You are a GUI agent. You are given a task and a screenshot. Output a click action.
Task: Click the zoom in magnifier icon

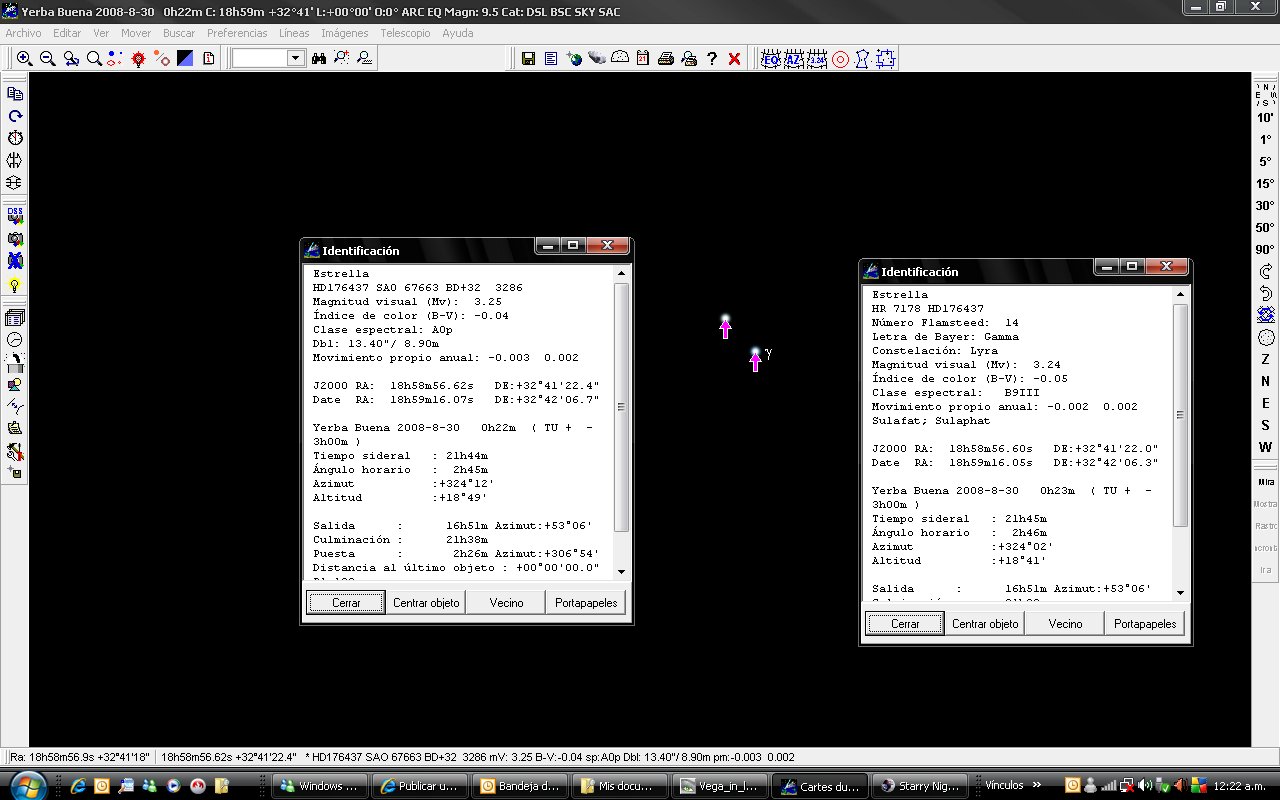tap(24, 59)
